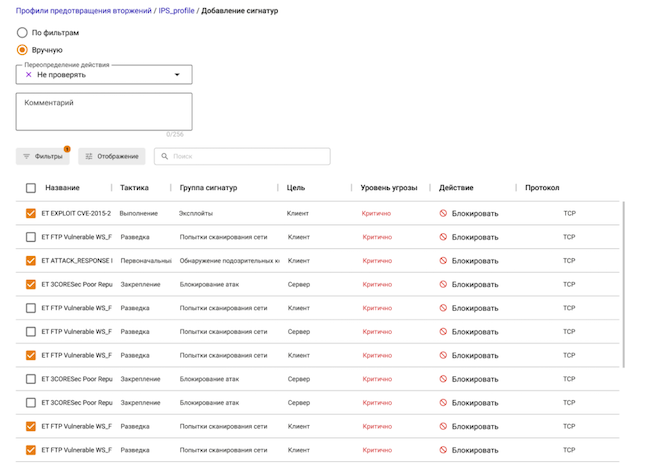Image resolution: width=650 pixels, height=474 pixels.
Task: Sort table by Название column header
Action: [x=62, y=188]
